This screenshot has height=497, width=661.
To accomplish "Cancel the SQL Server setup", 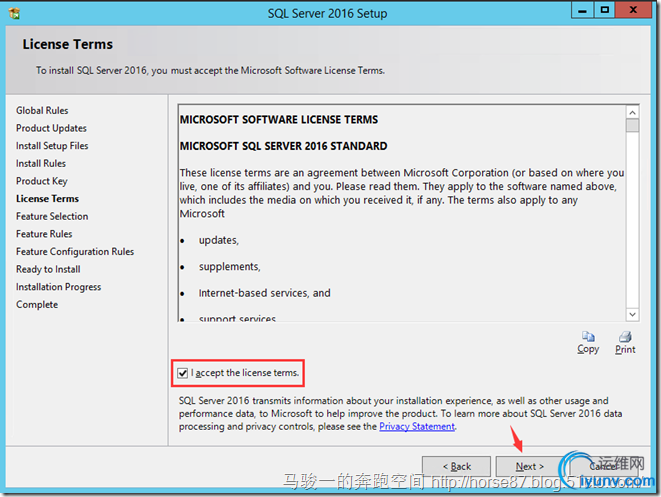I will (603, 466).
